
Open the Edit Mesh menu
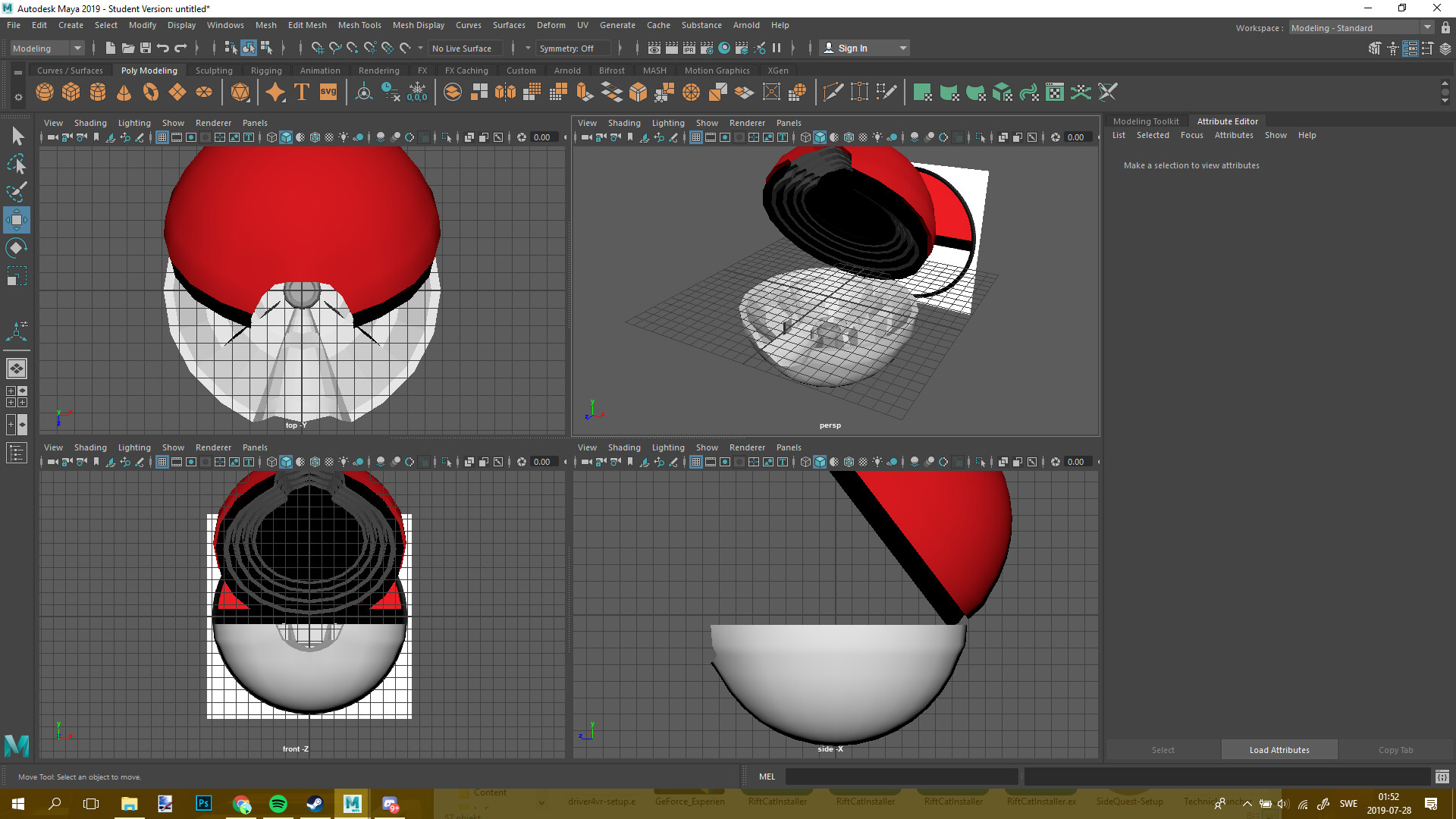[x=307, y=25]
